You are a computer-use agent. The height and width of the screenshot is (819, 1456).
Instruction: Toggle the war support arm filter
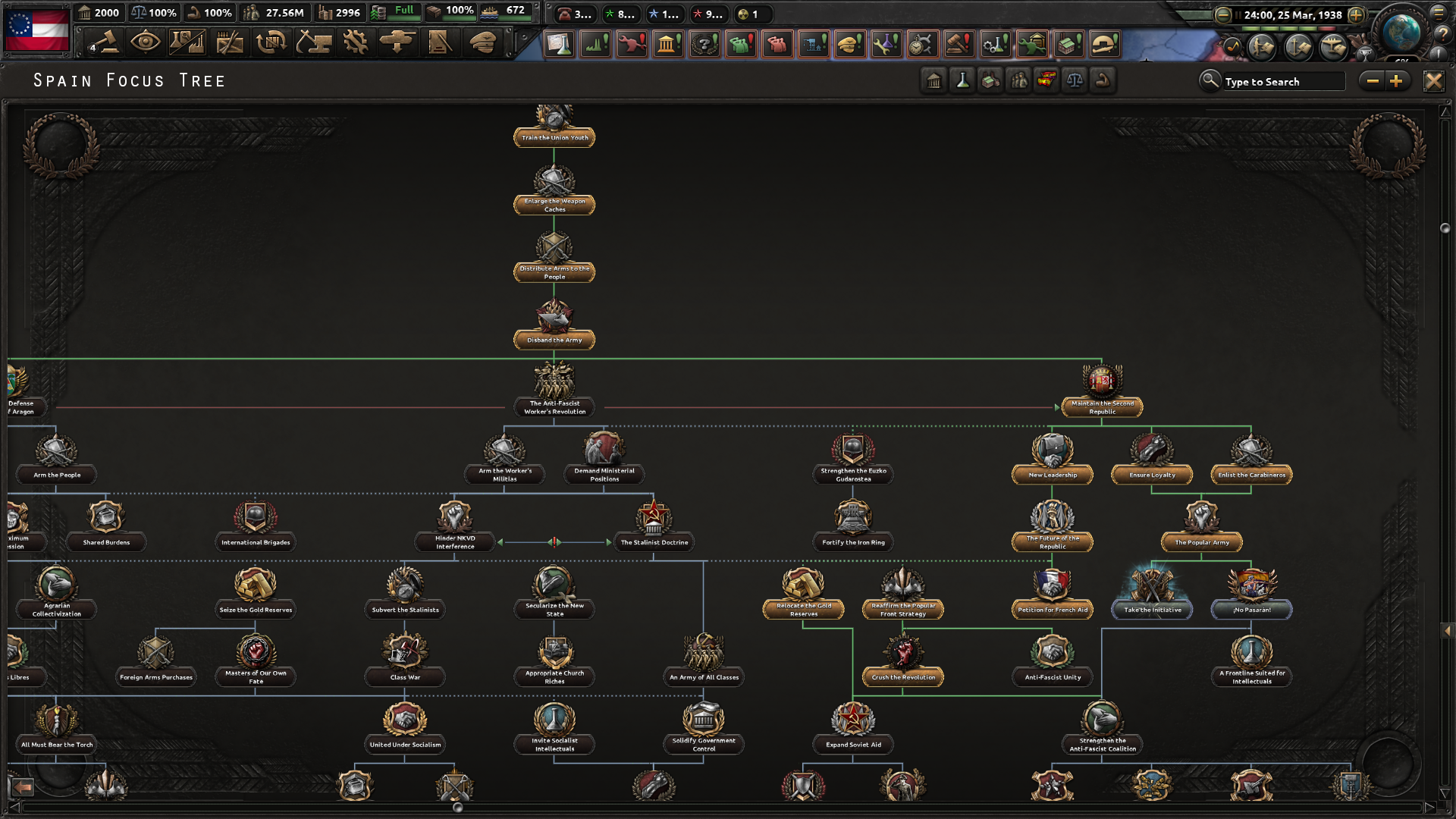(1103, 80)
